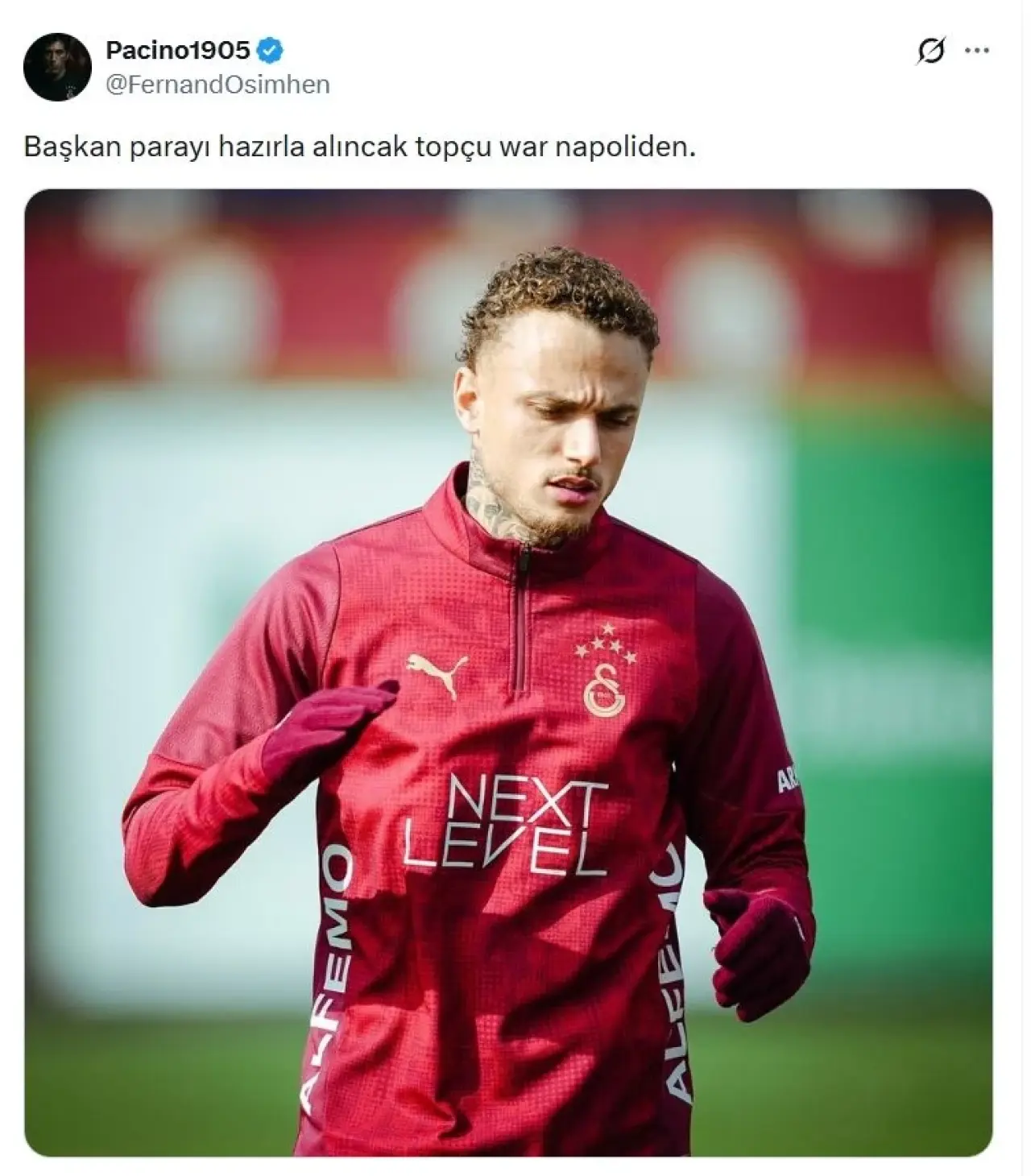Click the blue verified badge

[x=270, y=52]
